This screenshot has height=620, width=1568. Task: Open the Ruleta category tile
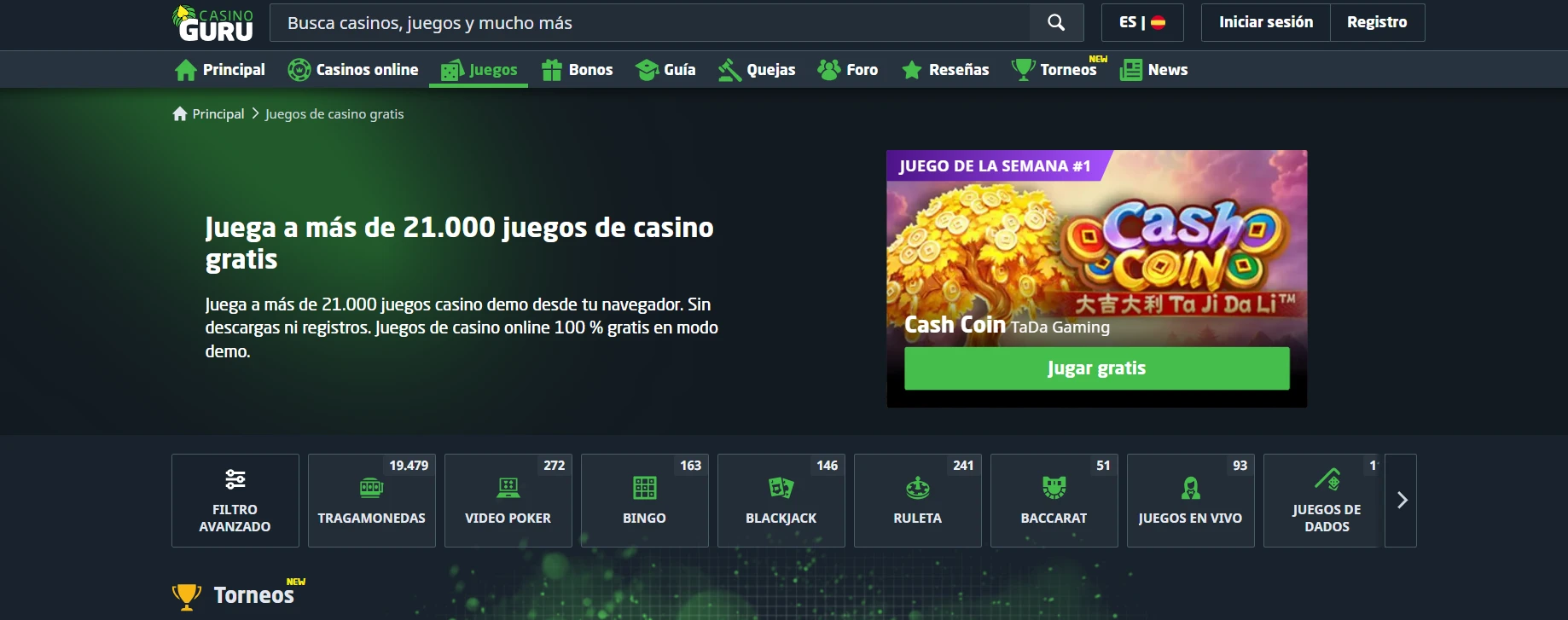(918, 501)
